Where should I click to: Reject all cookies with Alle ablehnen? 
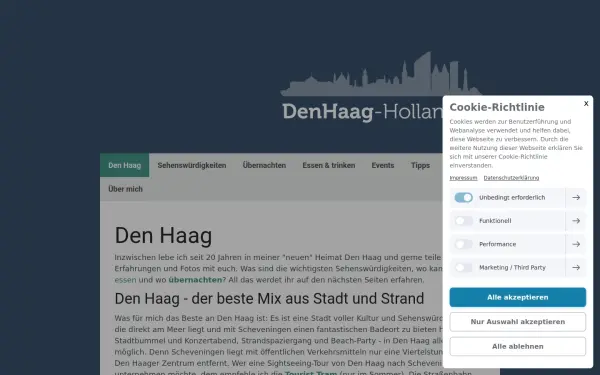517,346
